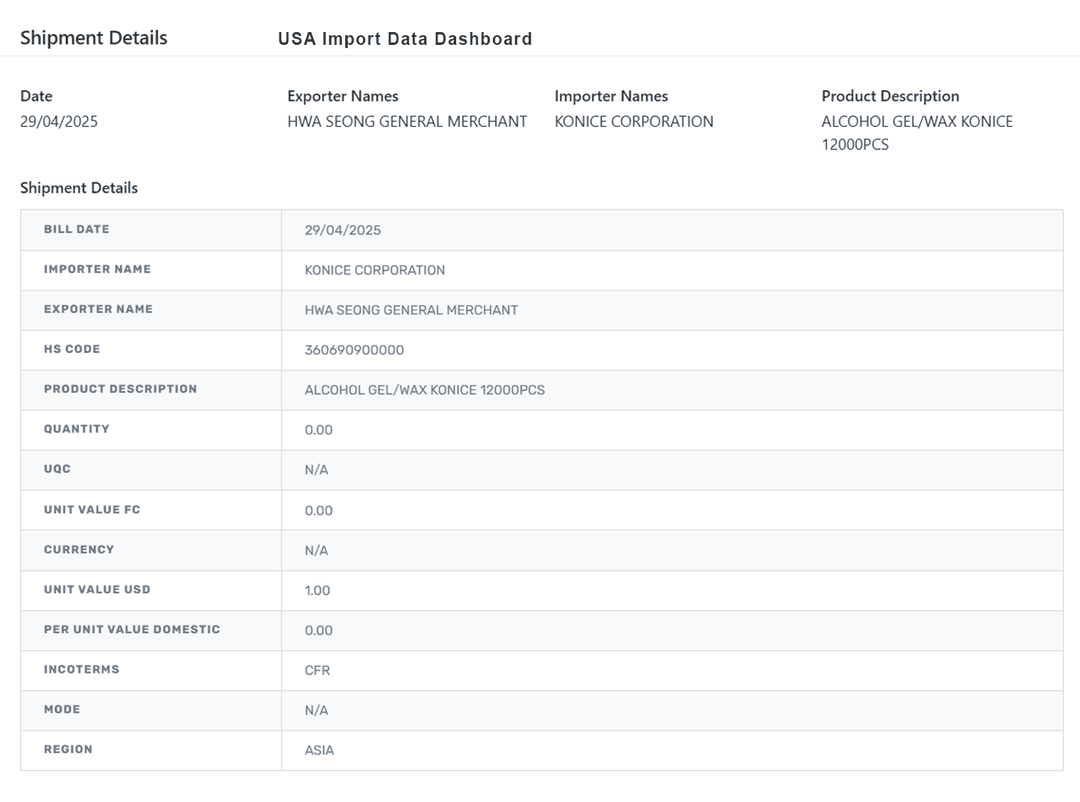This screenshot has width=1080, height=802.
Task: Click the Bill Date row label
Action: (x=76, y=229)
